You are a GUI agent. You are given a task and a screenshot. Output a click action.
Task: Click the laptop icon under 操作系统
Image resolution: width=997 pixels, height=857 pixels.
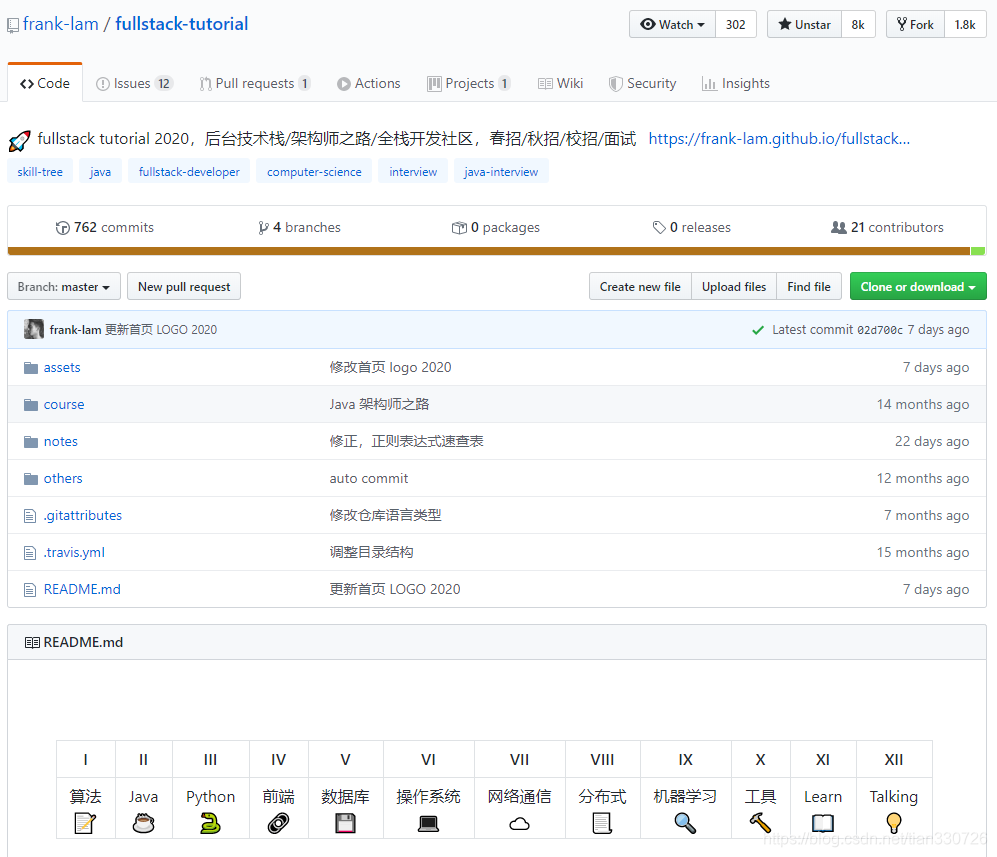click(x=428, y=823)
